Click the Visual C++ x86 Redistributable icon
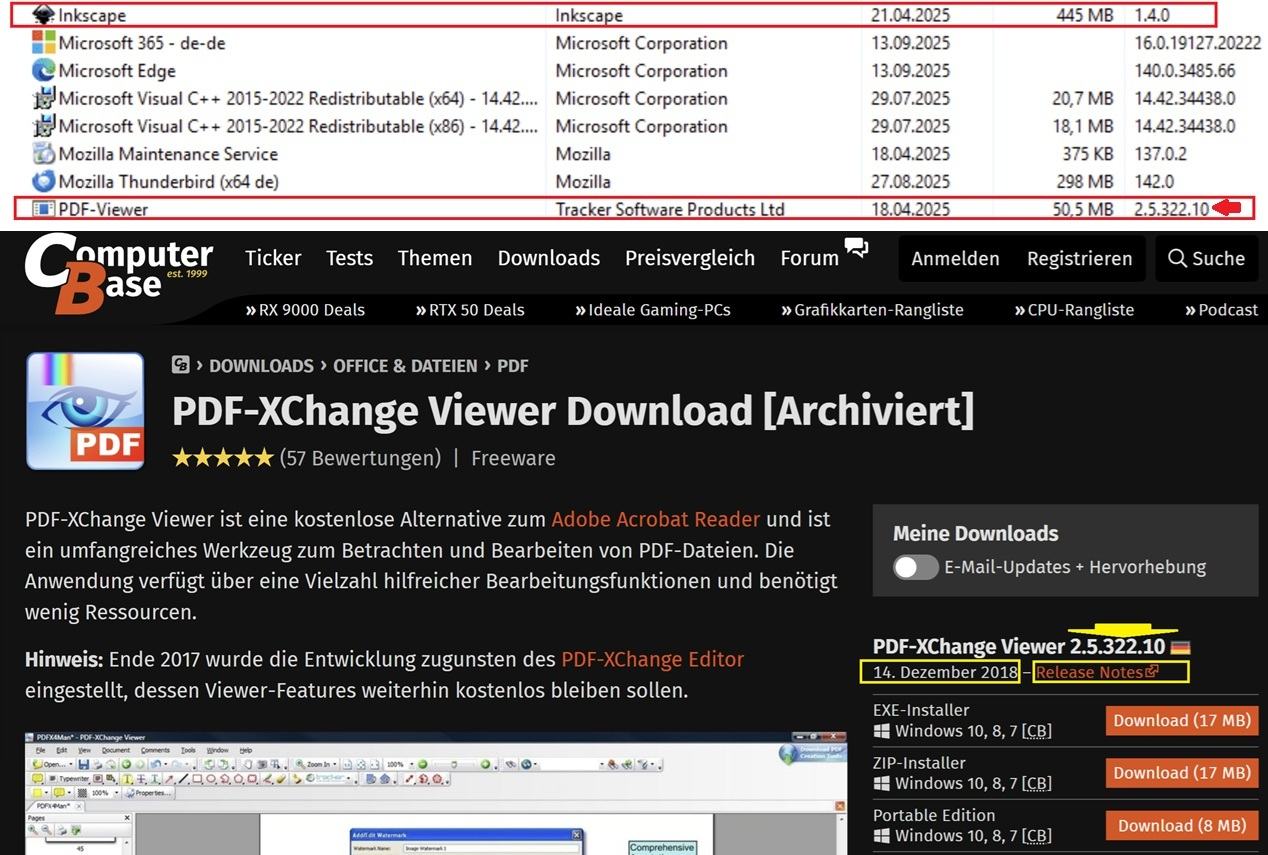 [43, 126]
